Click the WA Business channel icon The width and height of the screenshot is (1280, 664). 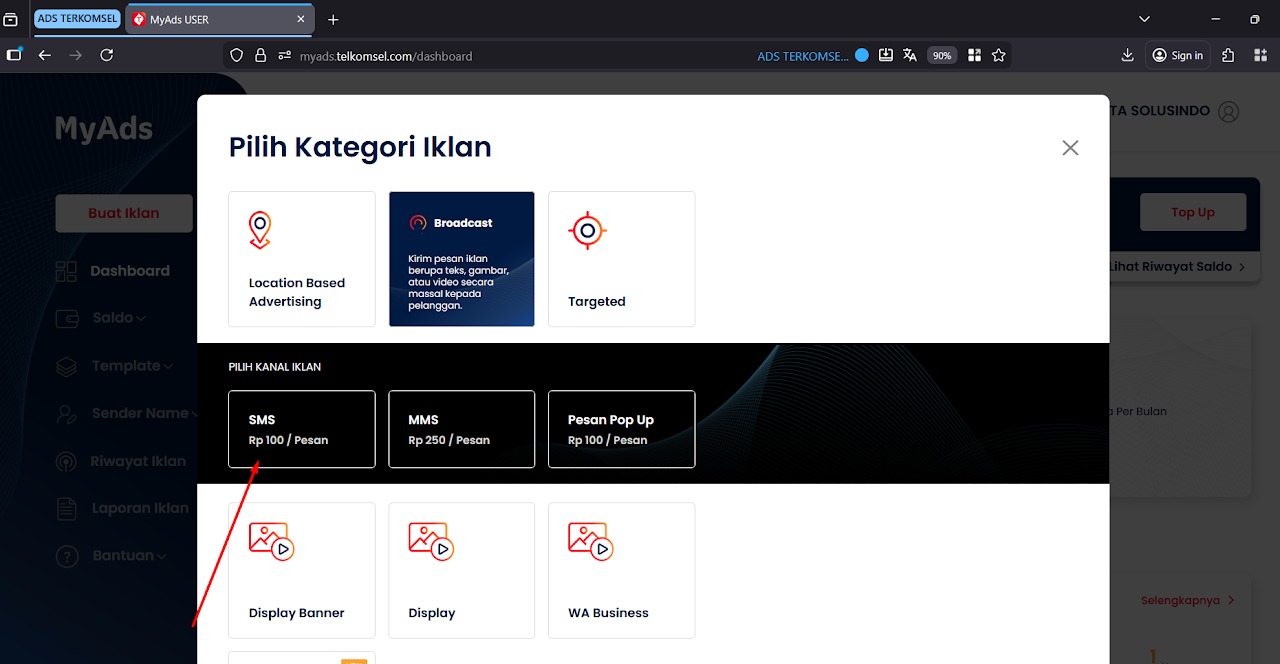589,540
